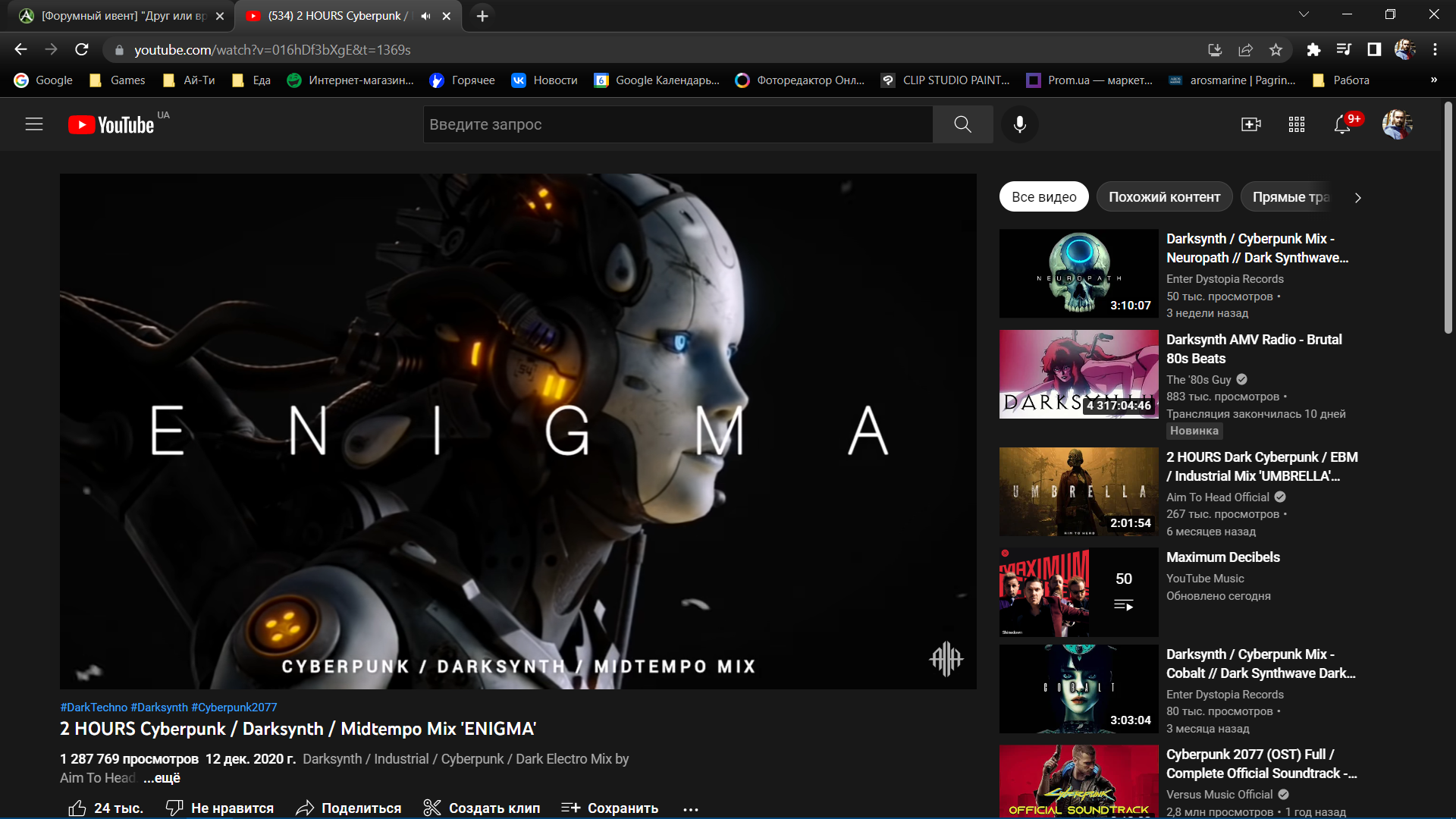Open Интернет-магазин bookmark

coord(350,80)
